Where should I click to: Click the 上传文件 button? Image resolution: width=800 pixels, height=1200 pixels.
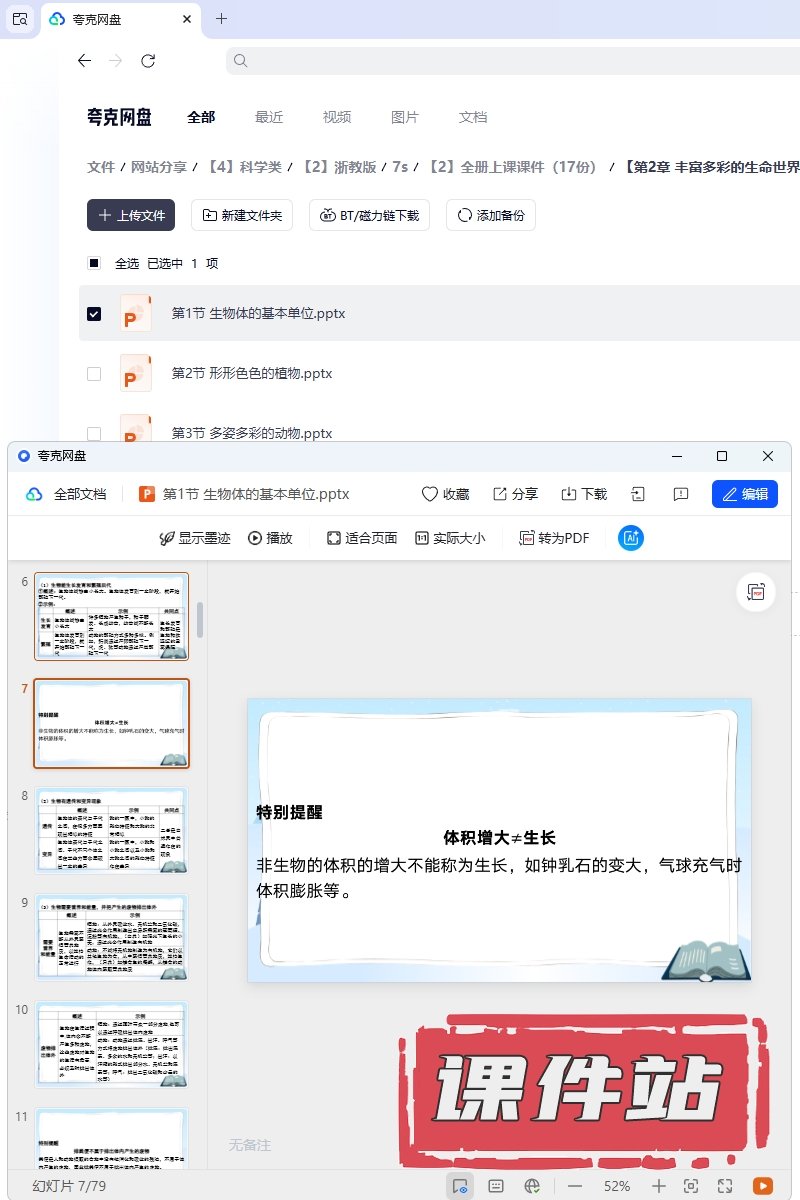pos(131,215)
